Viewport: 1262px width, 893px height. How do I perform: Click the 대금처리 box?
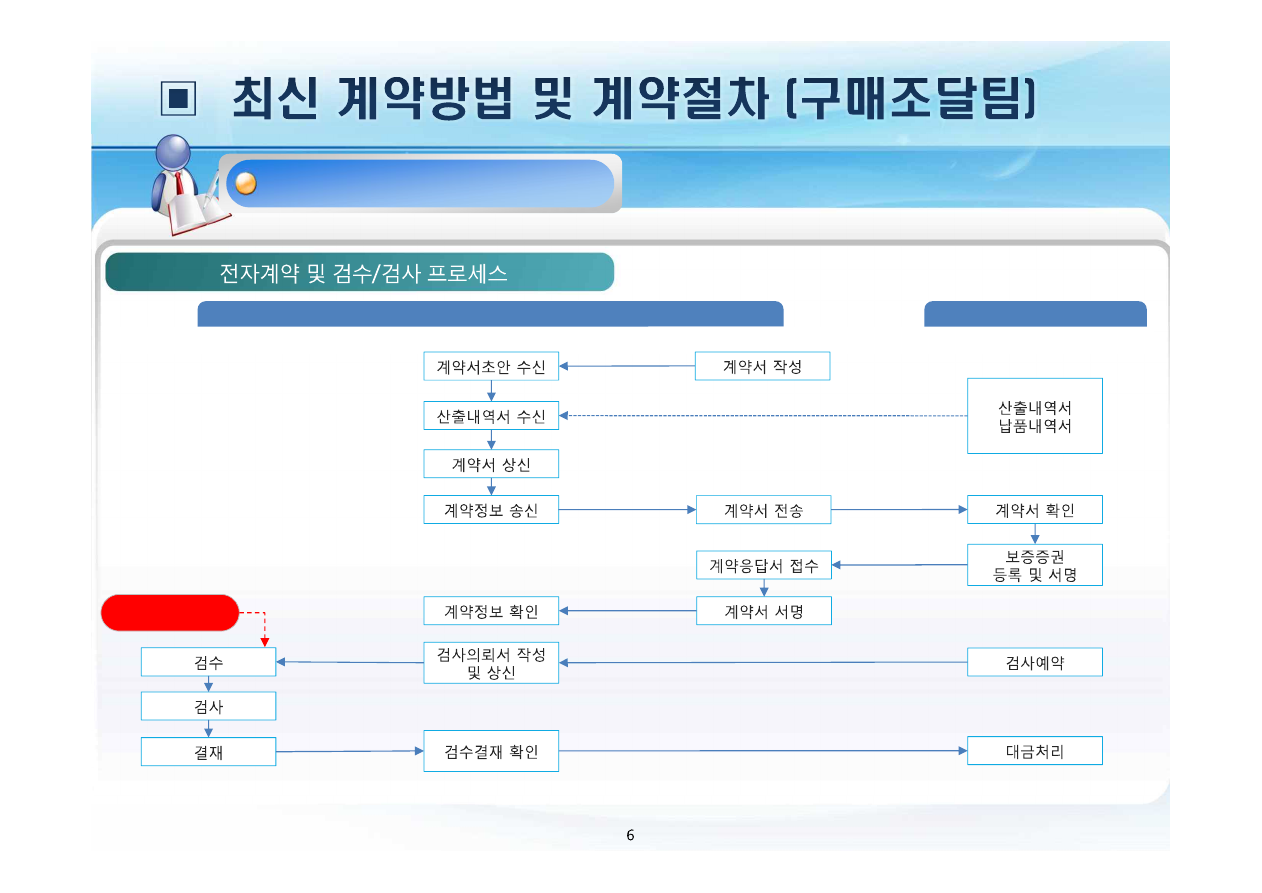[1035, 750]
